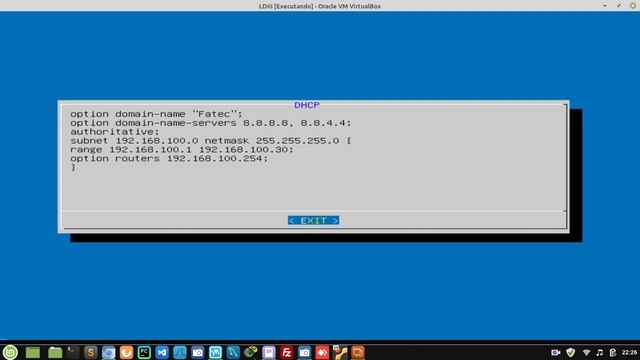Open MySQL Workbench from the taskbar
The width and height of the screenshot is (640, 360).
[233, 352]
